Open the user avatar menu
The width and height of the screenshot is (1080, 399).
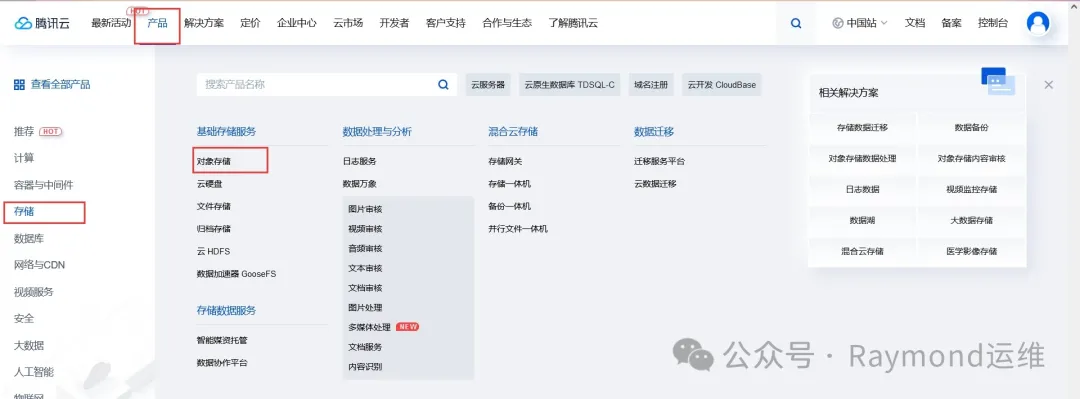click(x=1037, y=23)
